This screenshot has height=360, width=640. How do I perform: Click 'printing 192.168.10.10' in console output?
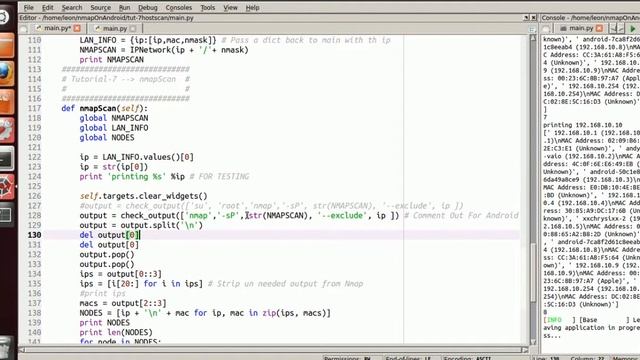click(583, 125)
